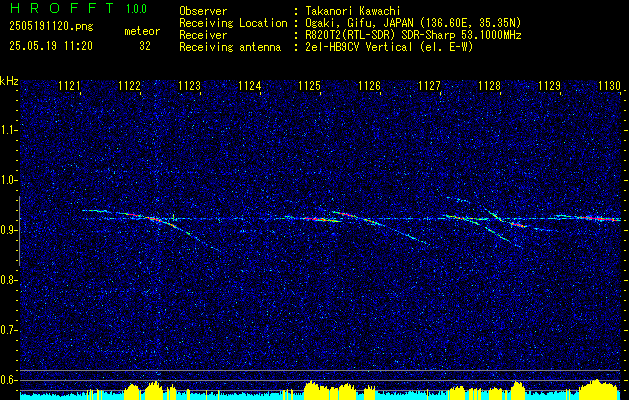Click the 1125 time marker
629x400 pixels.
310,85
